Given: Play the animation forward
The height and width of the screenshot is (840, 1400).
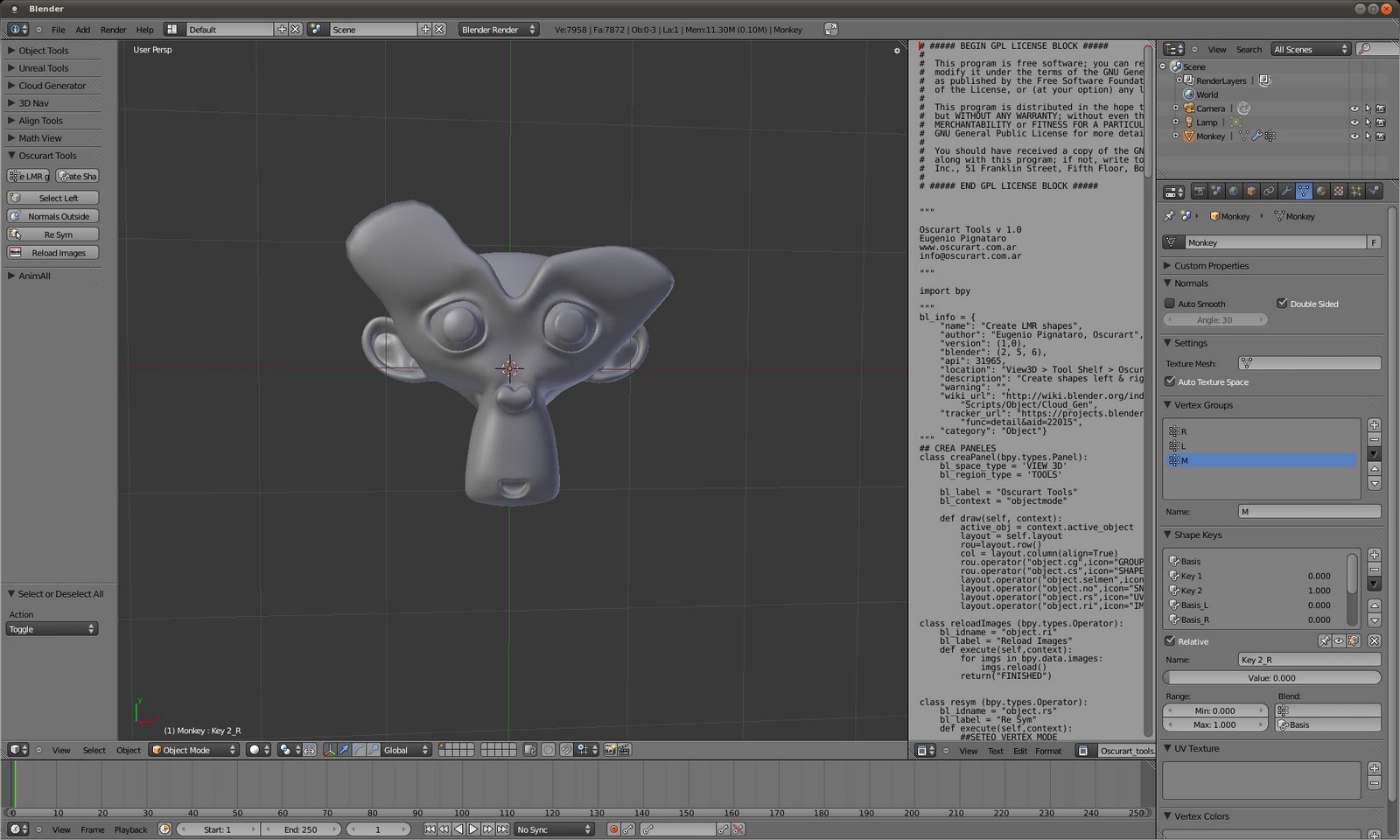Looking at the screenshot, I should click(473, 829).
